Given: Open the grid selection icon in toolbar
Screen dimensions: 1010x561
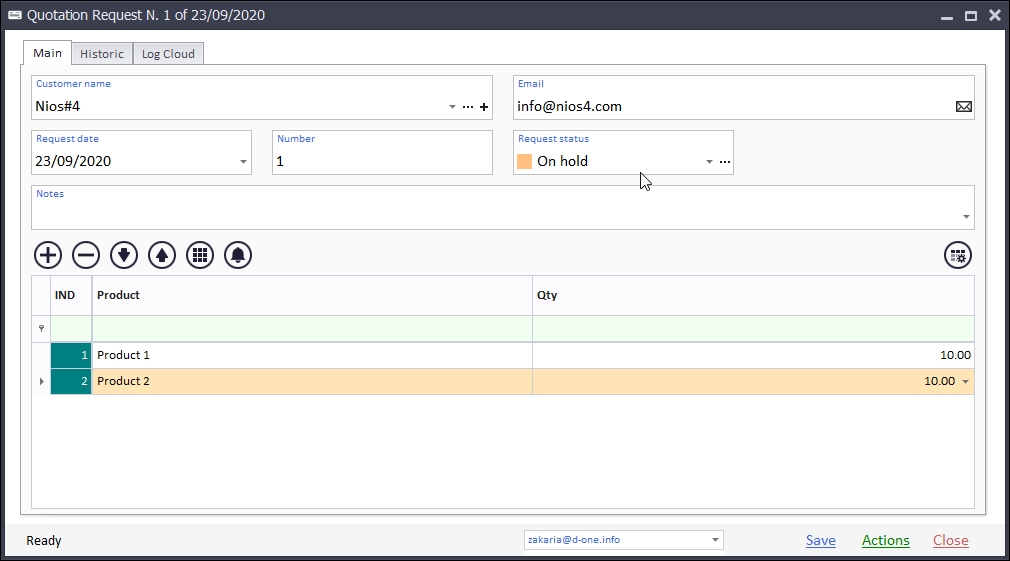Looking at the screenshot, I should click(x=200, y=255).
